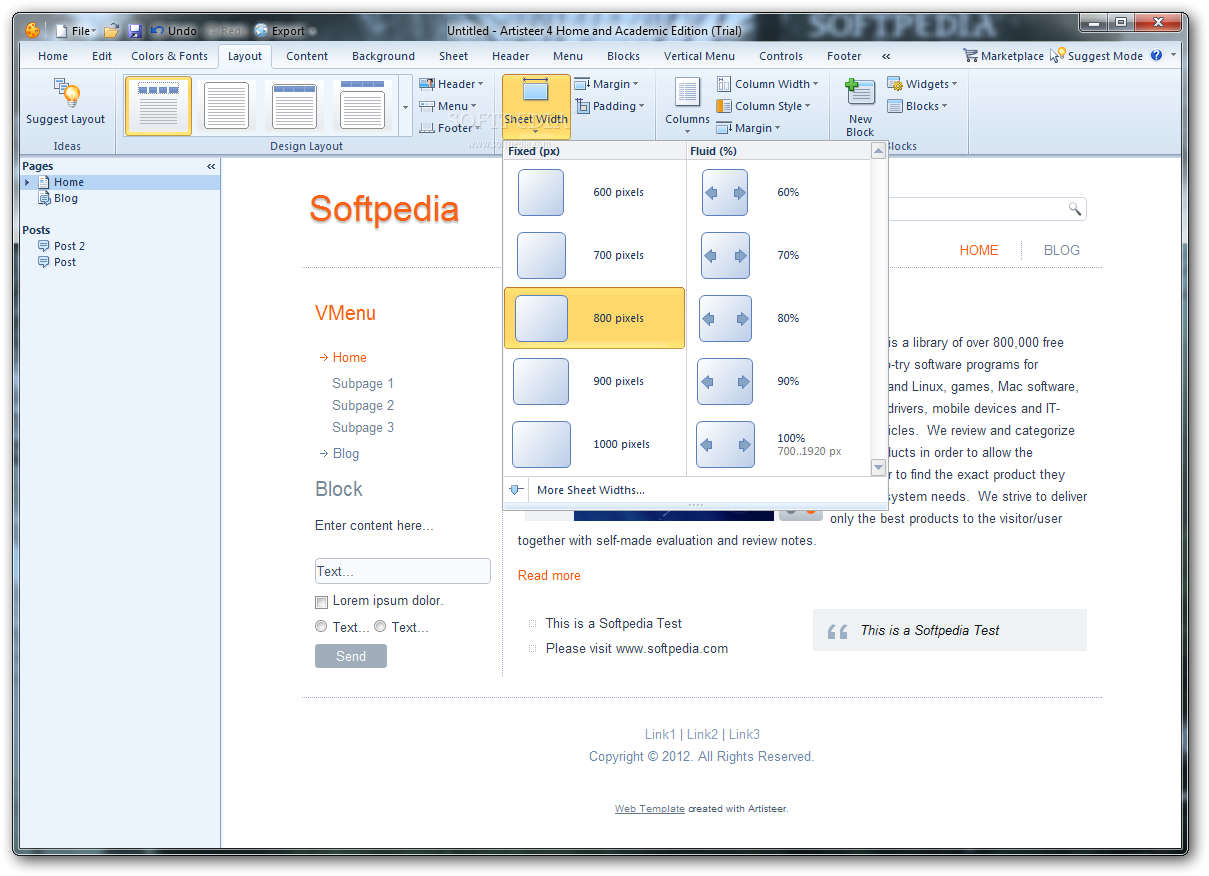Open the Padding dropdown
Image resolution: width=1209 pixels, height=876 pixels.
tap(610, 106)
